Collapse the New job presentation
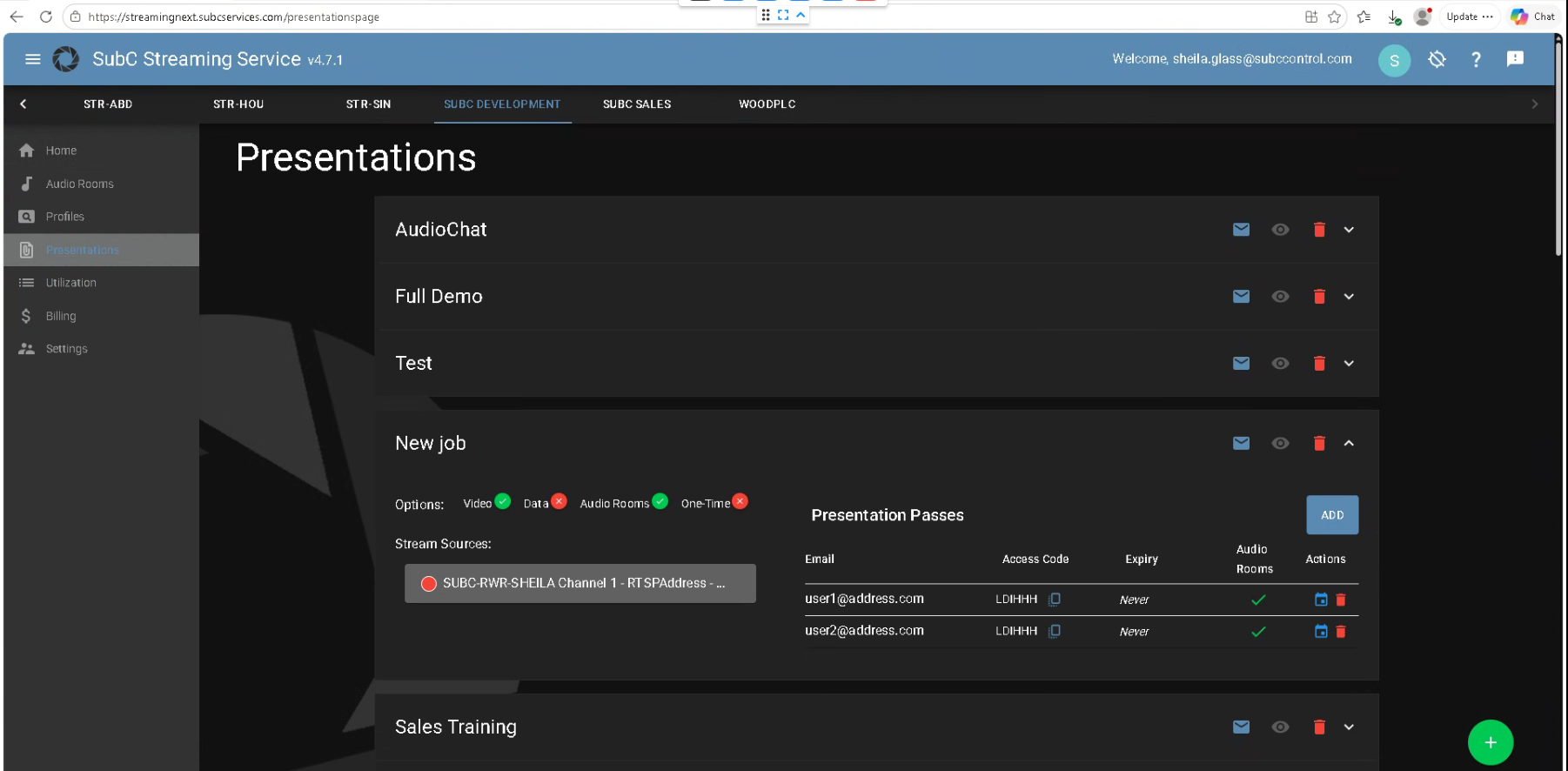 tap(1349, 444)
